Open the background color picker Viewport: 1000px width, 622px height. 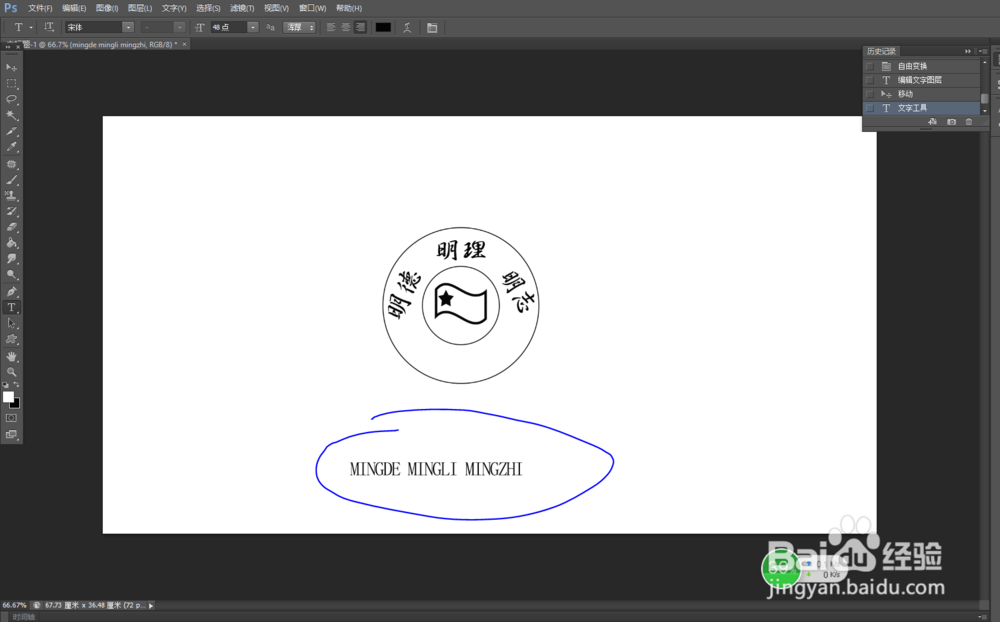click(16, 404)
